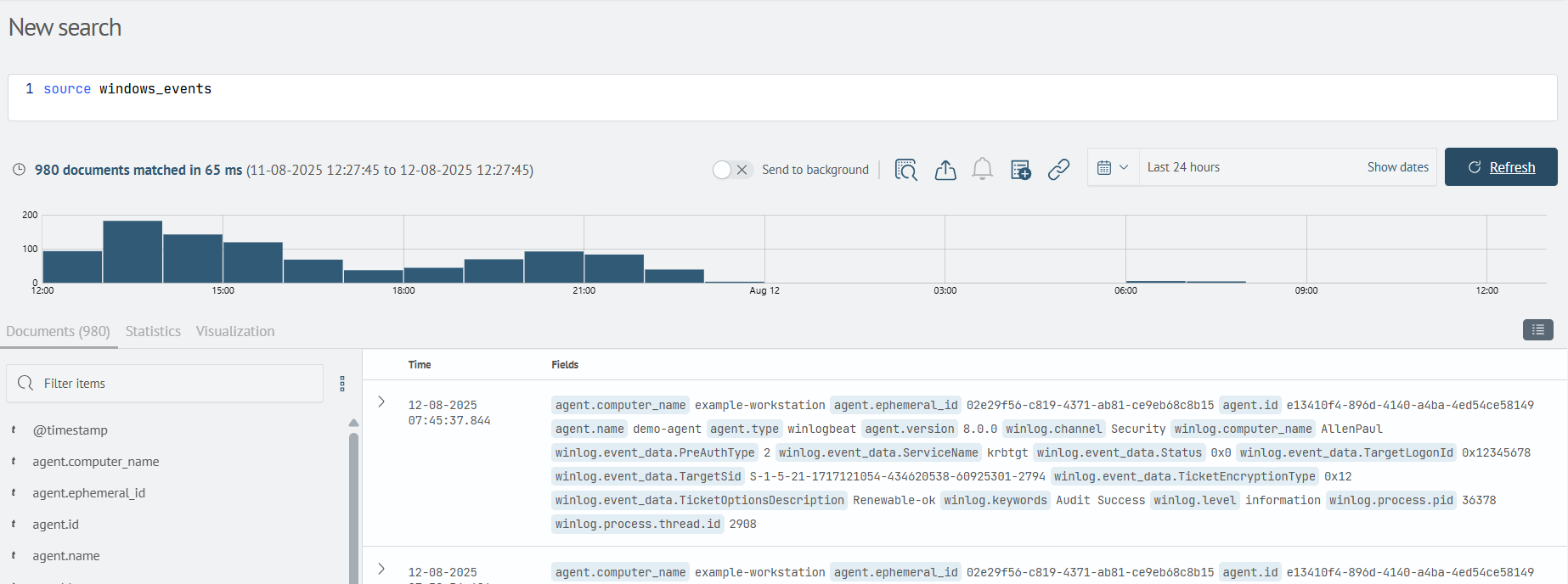
Task: Select the @timestamp field
Action: point(70,430)
